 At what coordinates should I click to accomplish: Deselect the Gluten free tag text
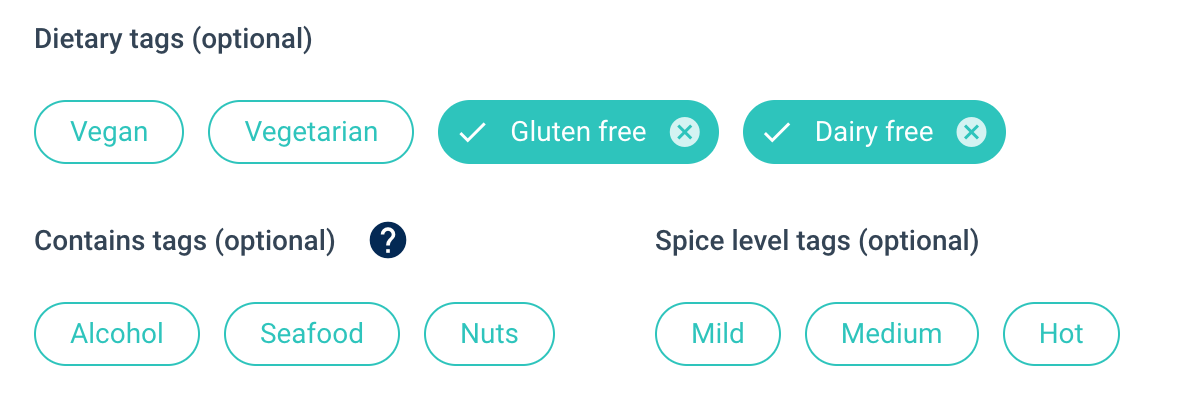[x=578, y=132]
